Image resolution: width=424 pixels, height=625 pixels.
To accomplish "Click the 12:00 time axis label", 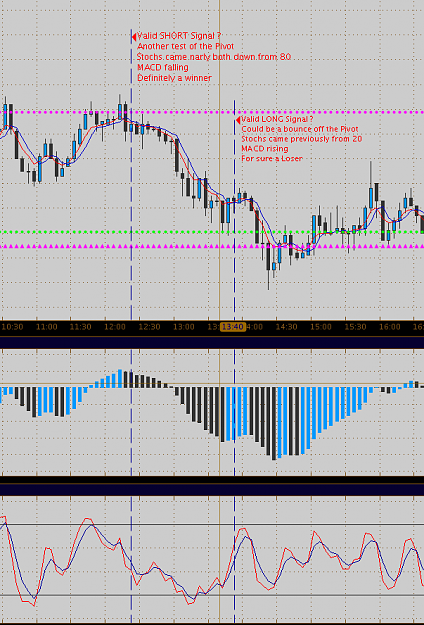I will coord(115,327).
